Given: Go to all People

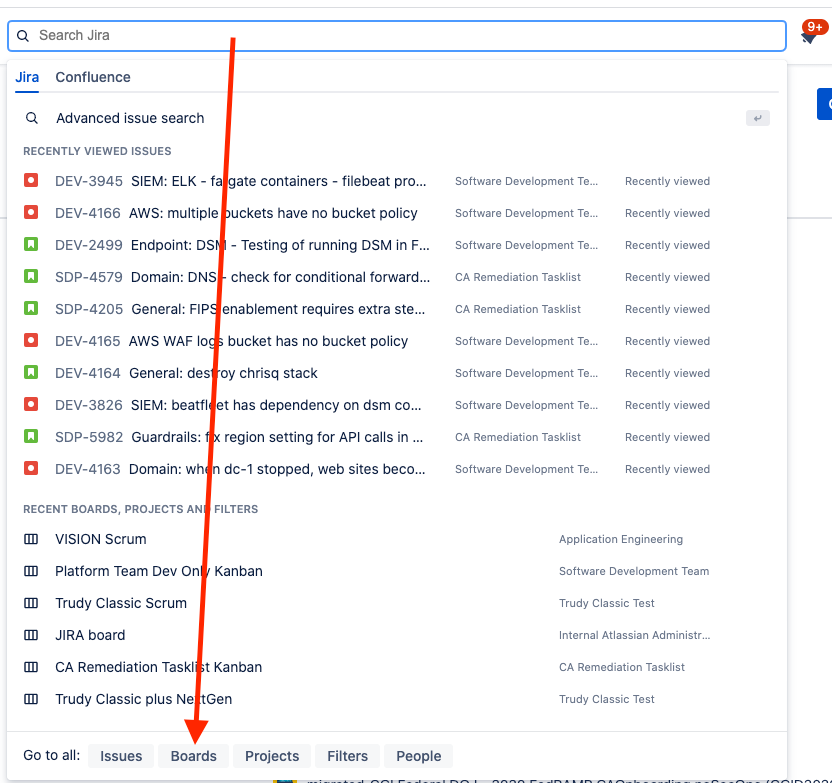Looking at the screenshot, I should (x=419, y=756).
